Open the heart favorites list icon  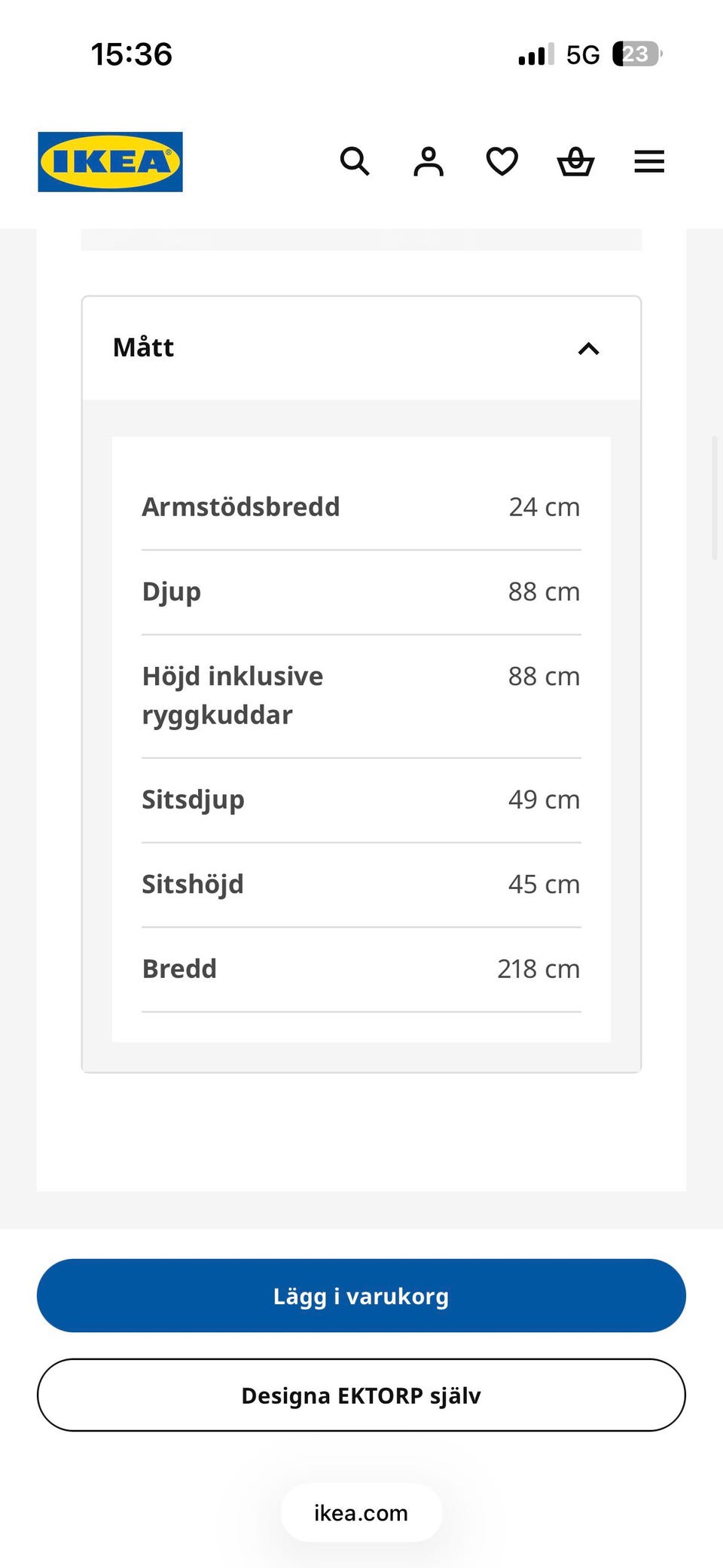(x=502, y=161)
